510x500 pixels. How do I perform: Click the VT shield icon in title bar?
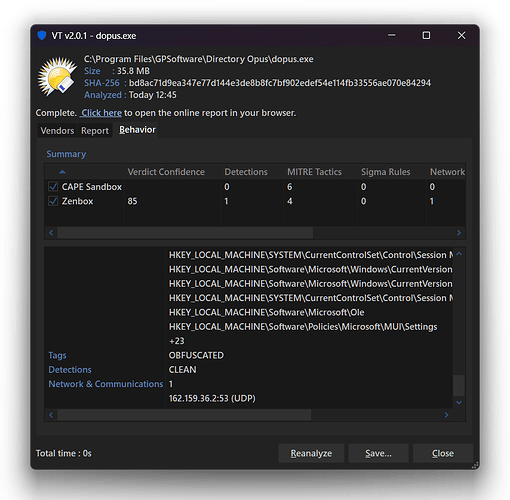(42, 35)
